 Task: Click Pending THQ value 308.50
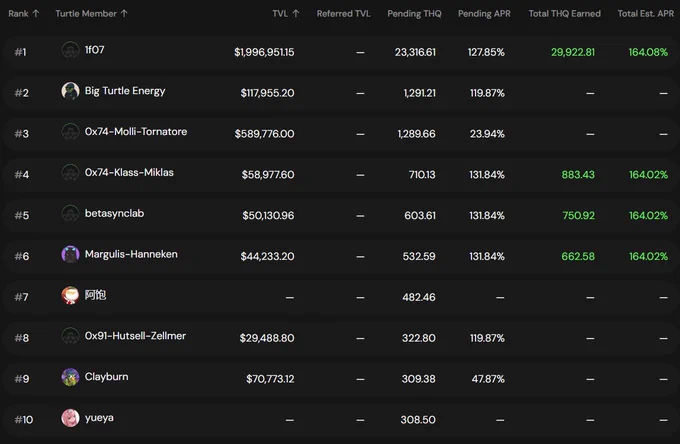point(418,420)
